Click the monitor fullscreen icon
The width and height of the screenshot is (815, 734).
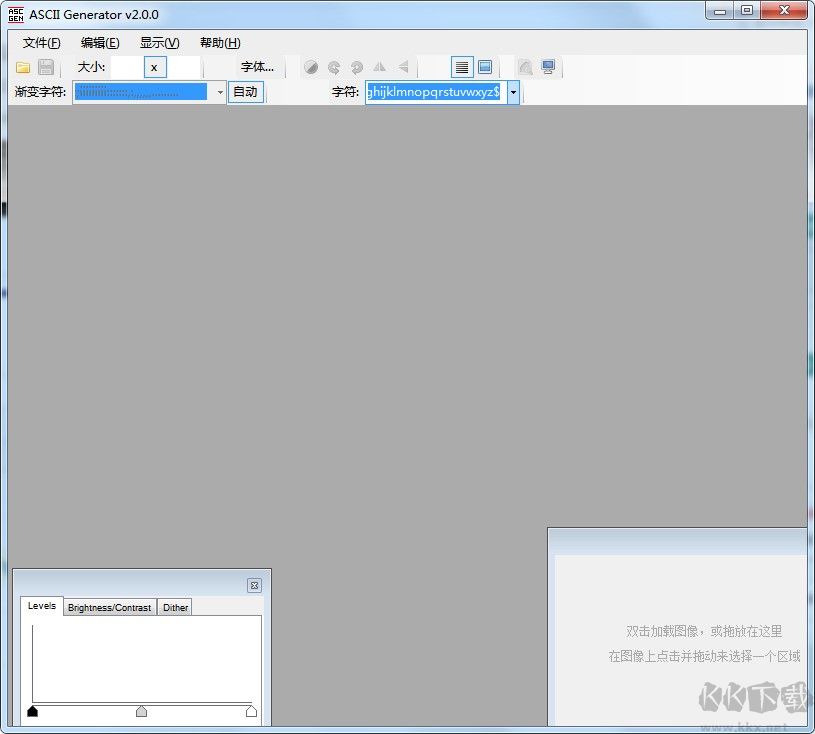(x=548, y=68)
